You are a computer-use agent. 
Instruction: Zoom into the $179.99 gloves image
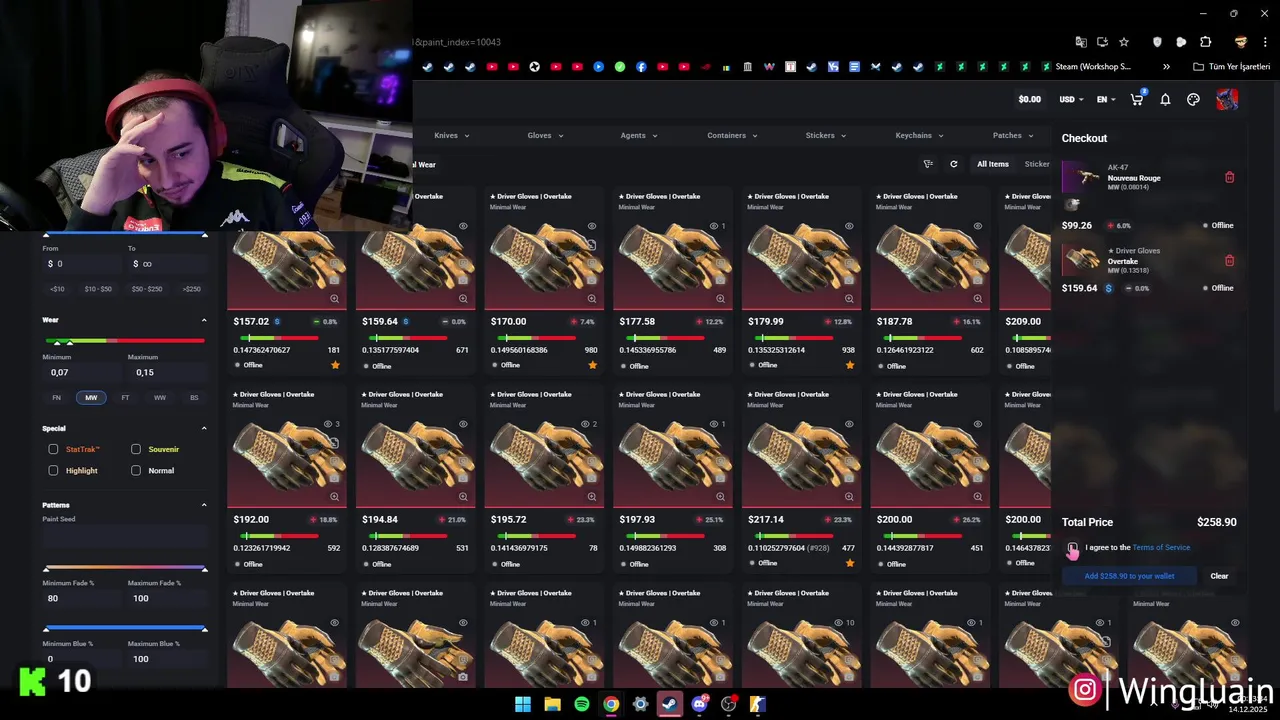pyautogui.click(x=849, y=298)
